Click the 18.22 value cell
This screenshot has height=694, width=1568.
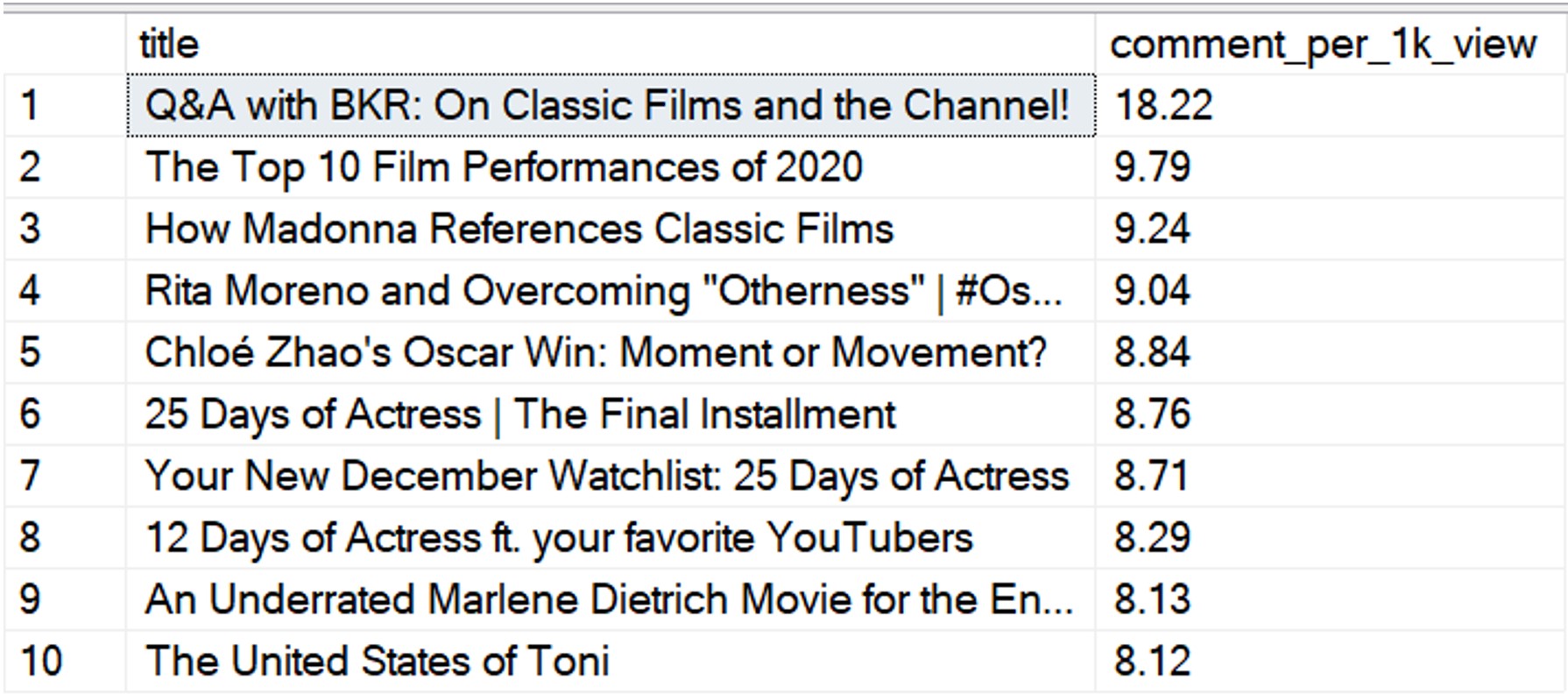click(x=1330, y=106)
